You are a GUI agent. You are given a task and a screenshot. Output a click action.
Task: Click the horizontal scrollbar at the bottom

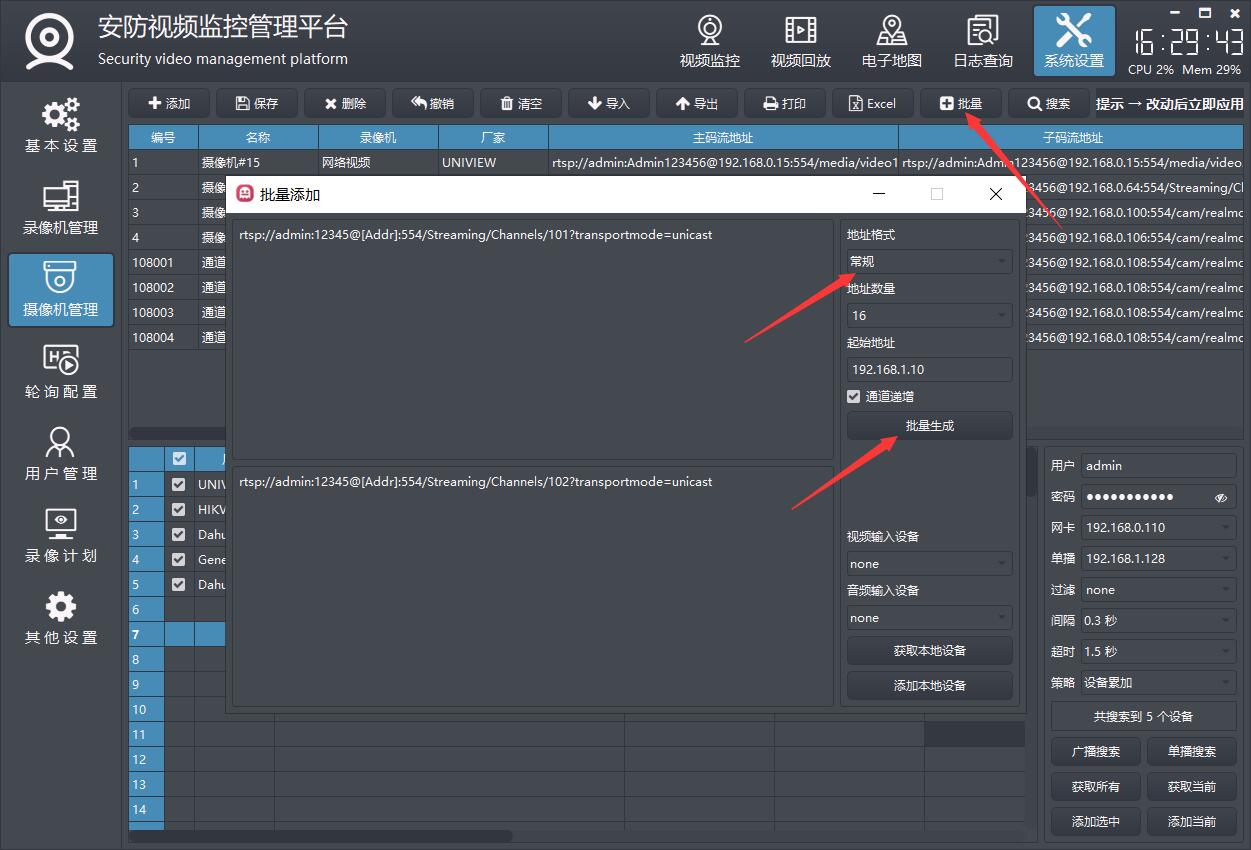[320, 835]
